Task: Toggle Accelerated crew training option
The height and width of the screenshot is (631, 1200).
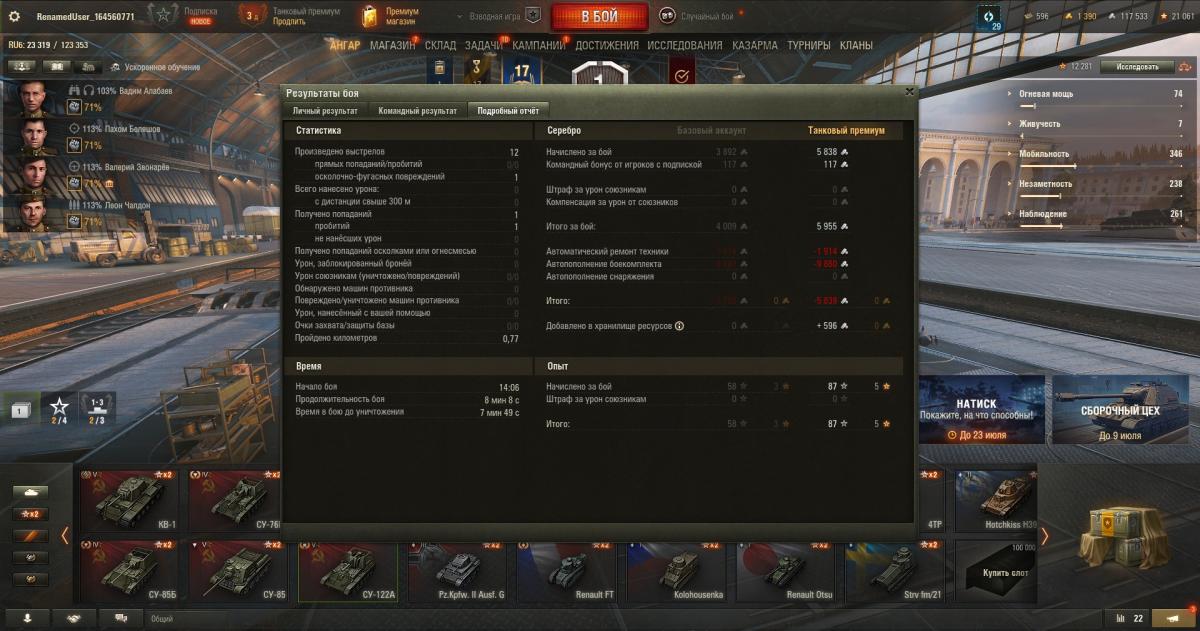Action: pos(148,67)
